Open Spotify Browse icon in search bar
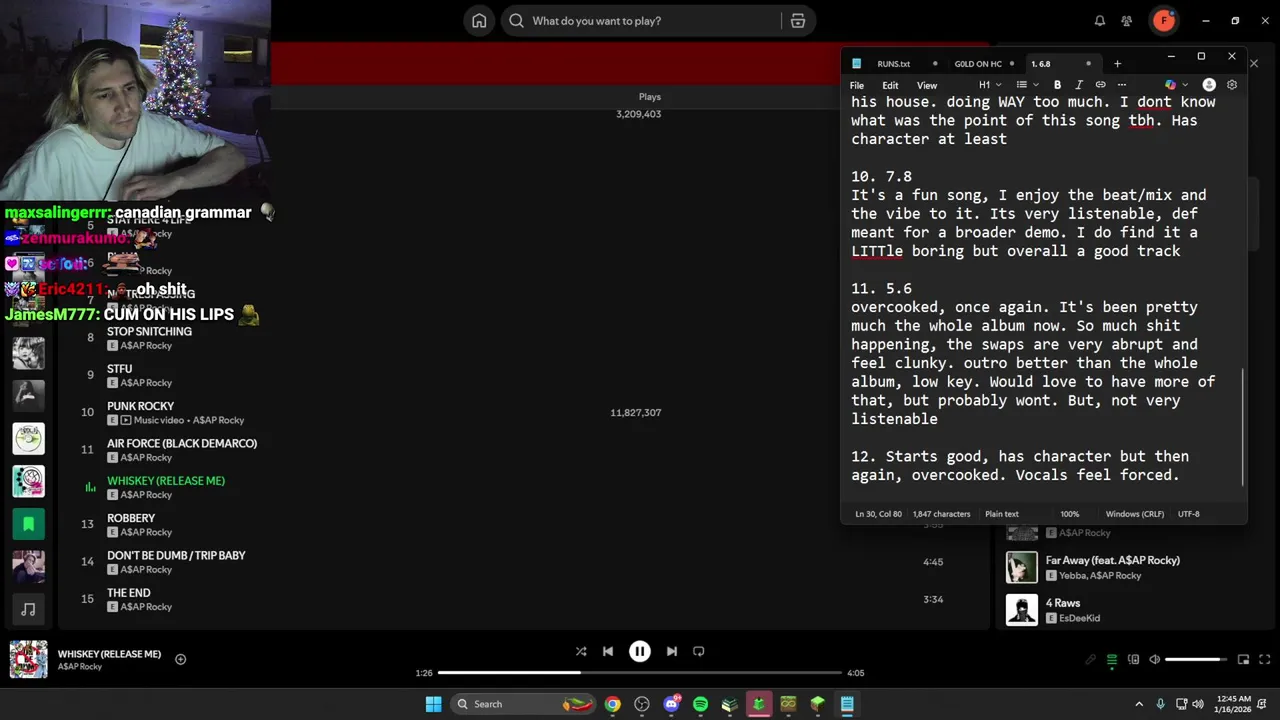The height and width of the screenshot is (720, 1280). point(798,21)
